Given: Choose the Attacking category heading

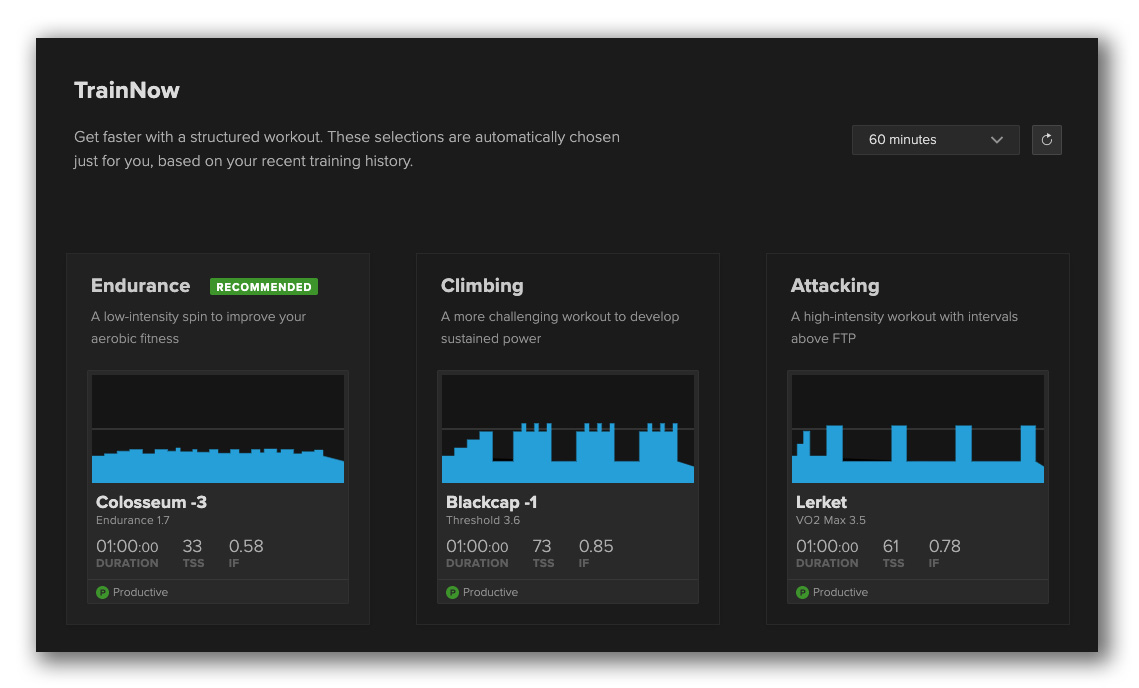Looking at the screenshot, I should click(x=835, y=286).
